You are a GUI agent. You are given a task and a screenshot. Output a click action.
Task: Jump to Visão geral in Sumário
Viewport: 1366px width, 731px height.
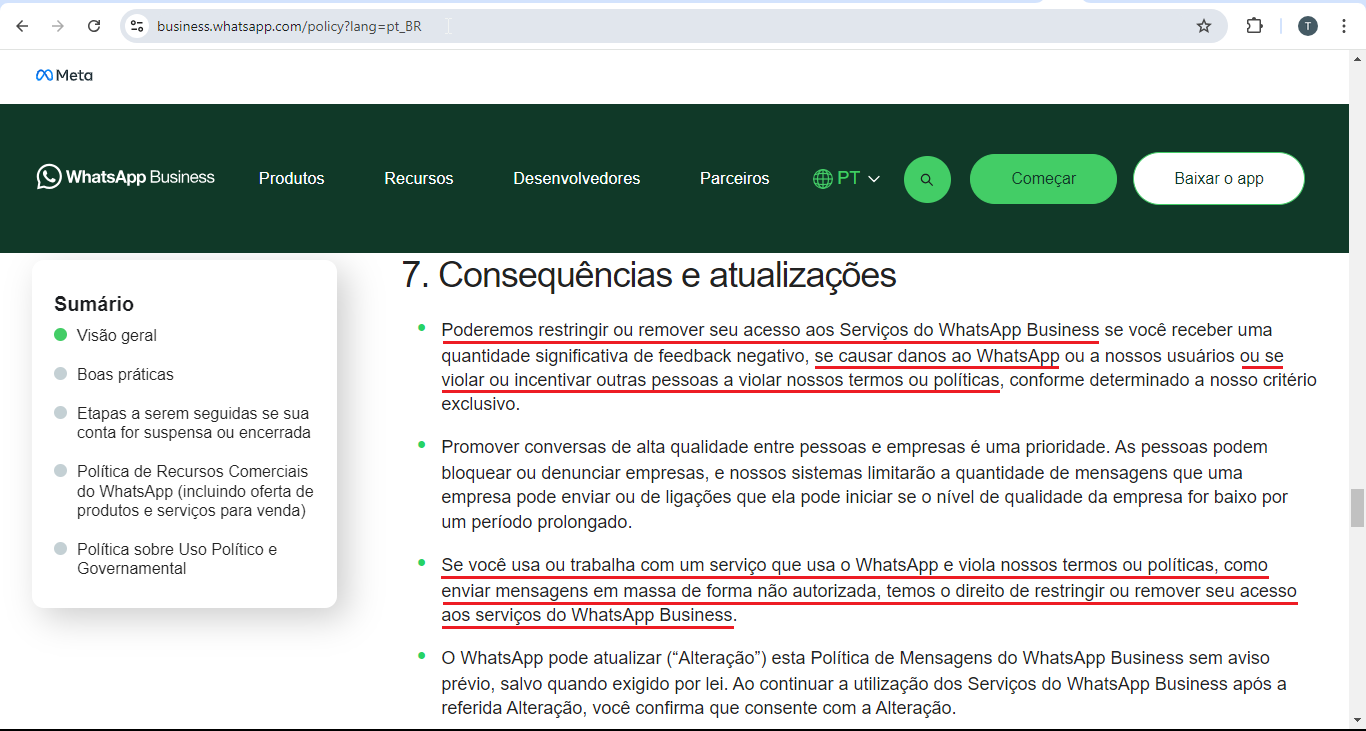[117, 335]
